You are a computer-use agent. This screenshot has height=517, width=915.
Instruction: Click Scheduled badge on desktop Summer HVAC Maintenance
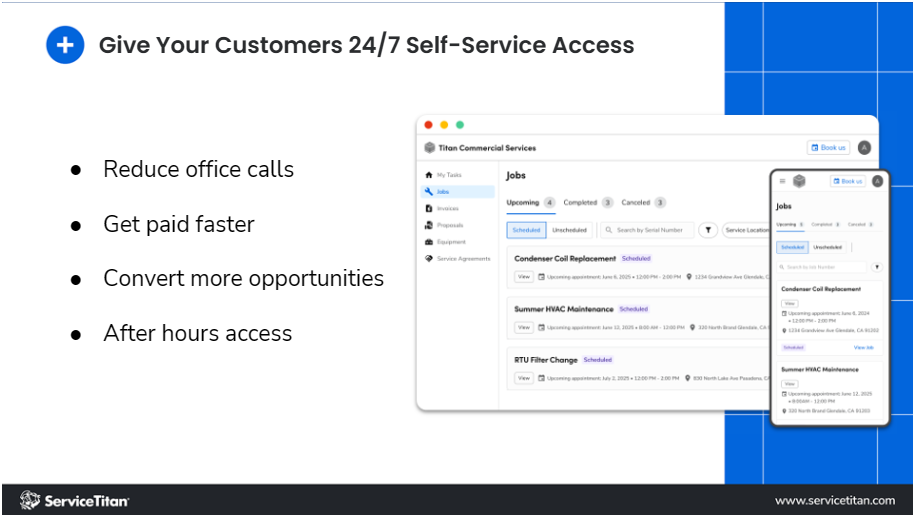pos(634,309)
